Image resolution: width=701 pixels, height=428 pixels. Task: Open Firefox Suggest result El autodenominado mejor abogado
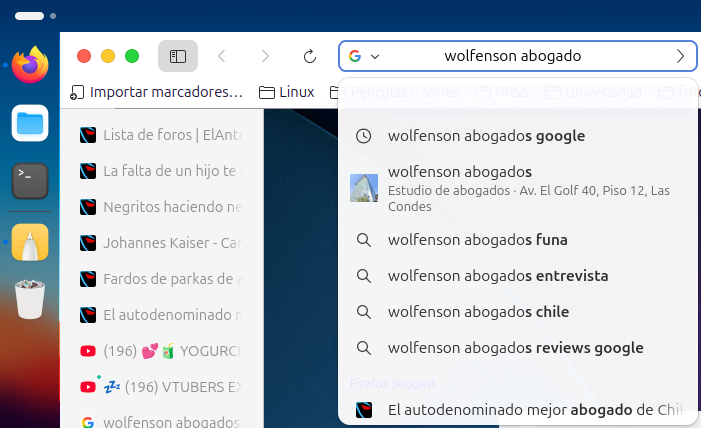point(519,410)
